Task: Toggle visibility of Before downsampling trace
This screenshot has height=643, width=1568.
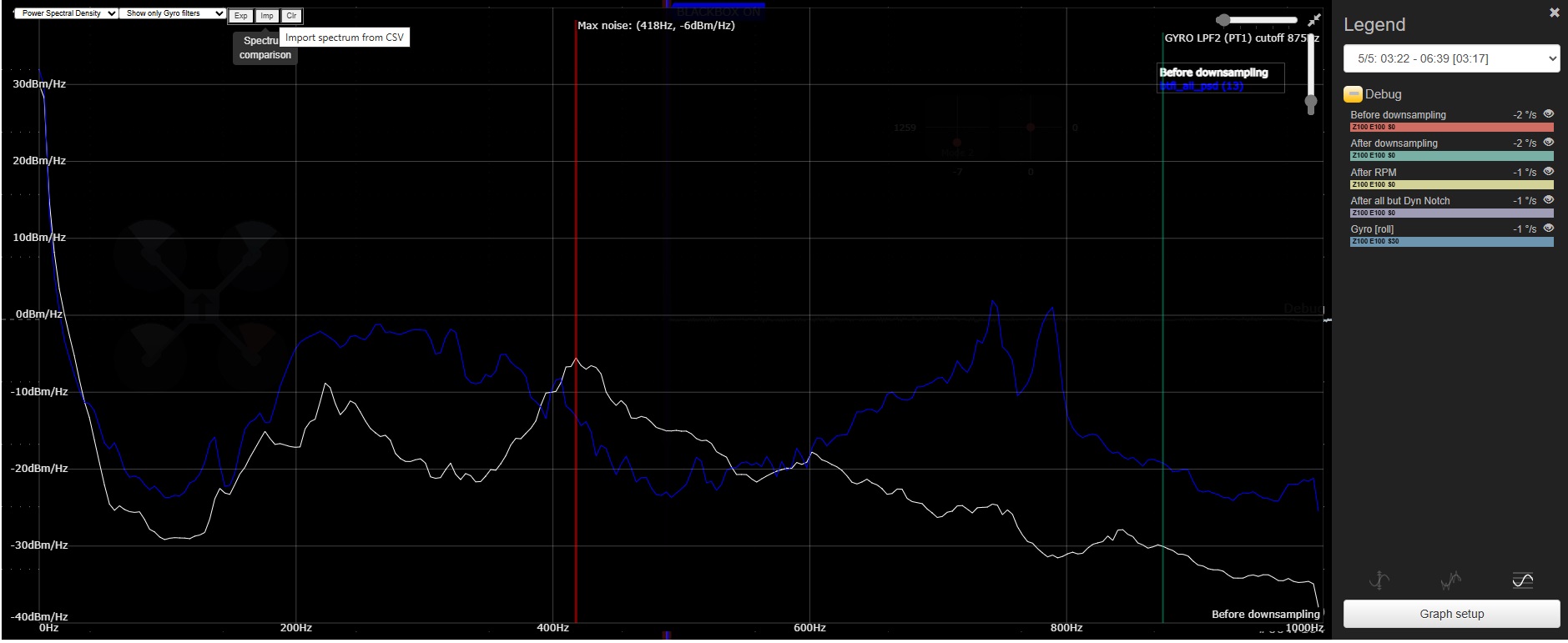Action: [x=1548, y=114]
